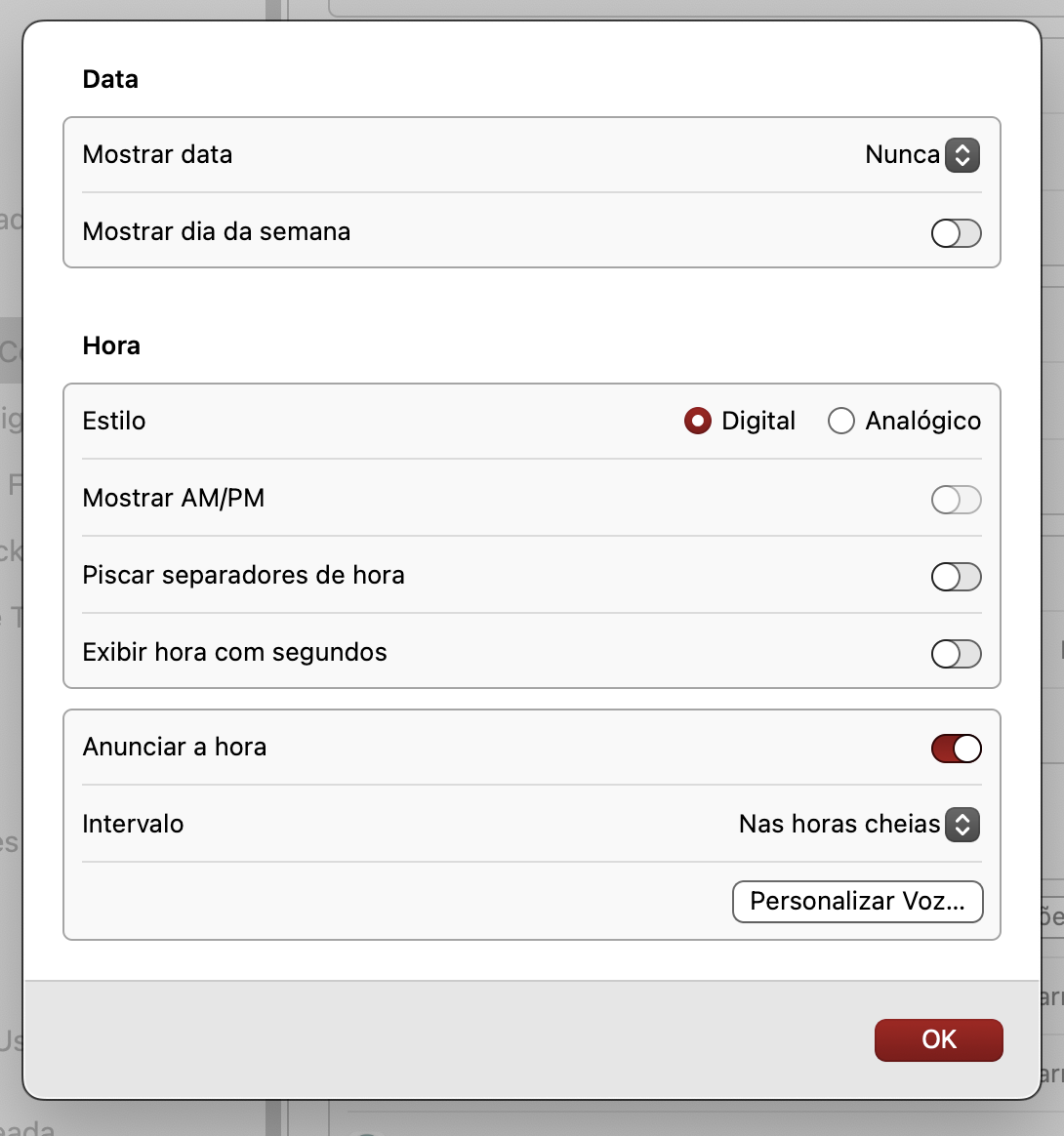Select the Analógico radio button
The width and height of the screenshot is (1064, 1136).
[840, 422]
